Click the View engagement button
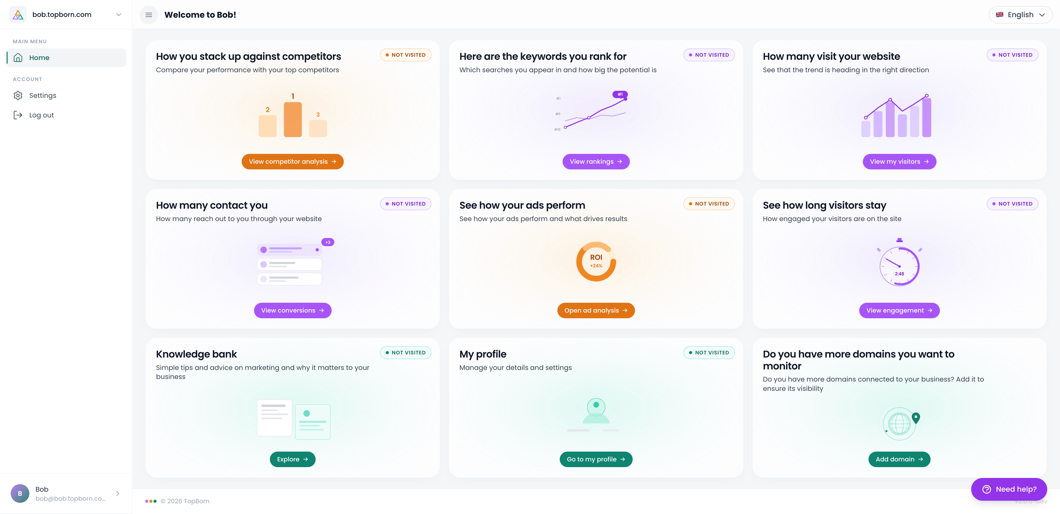Viewport: 1060px width, 514px height. (x=899, y=310)
